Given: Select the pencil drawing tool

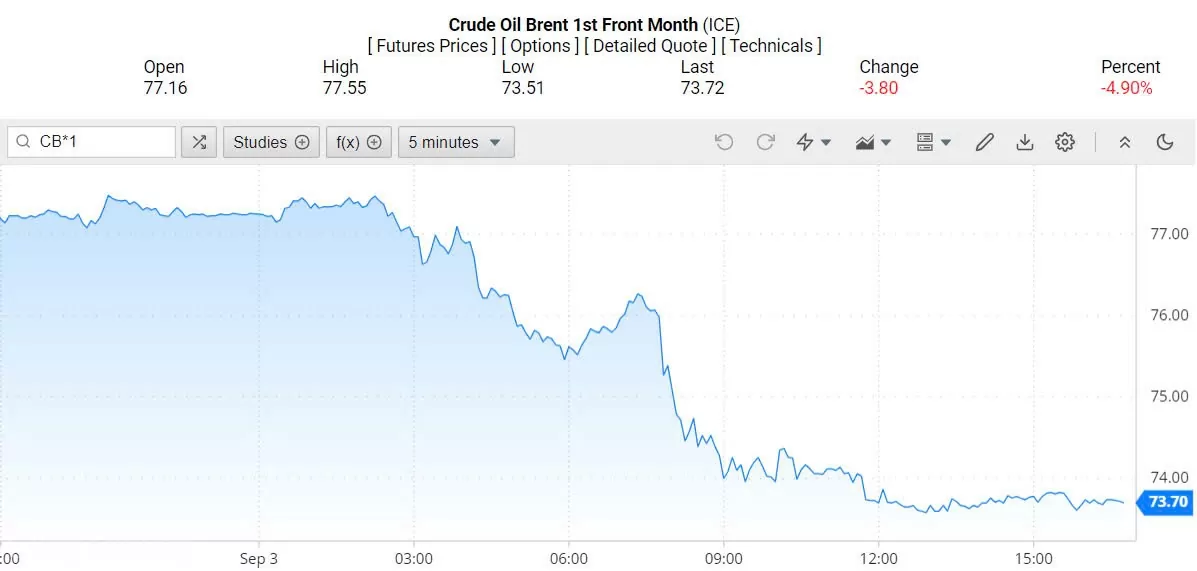Looking at the screenshot, I should [x=985, y=142].
